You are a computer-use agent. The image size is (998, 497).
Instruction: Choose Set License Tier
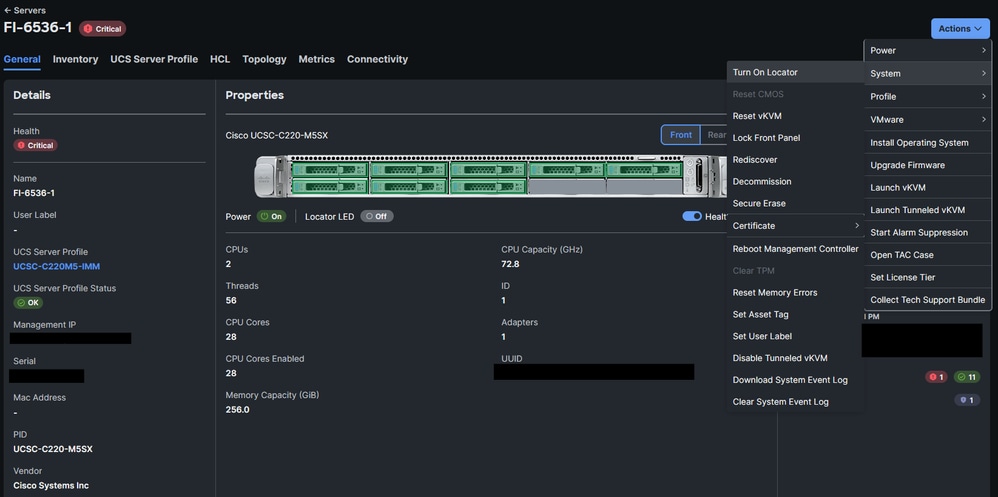927,277
